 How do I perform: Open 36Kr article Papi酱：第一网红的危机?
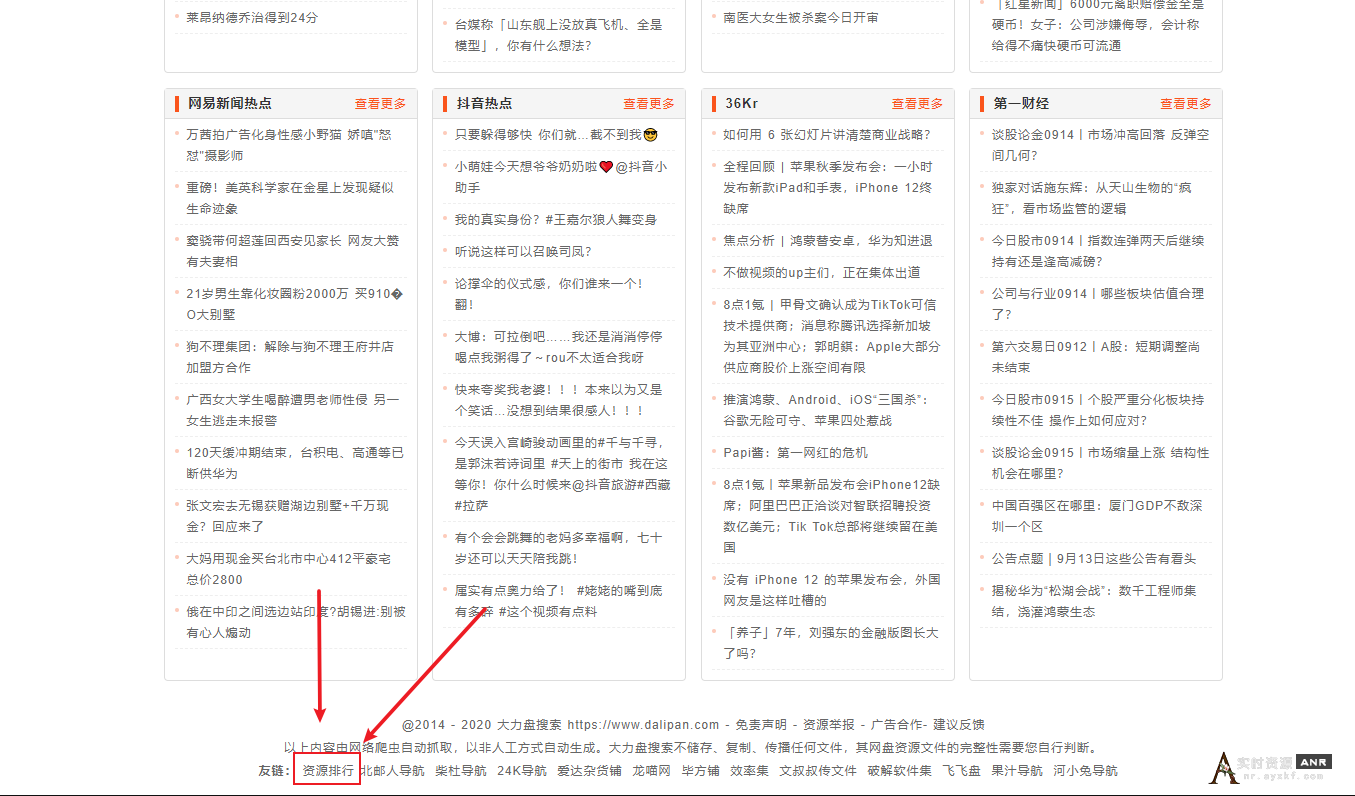pos(796,453)
